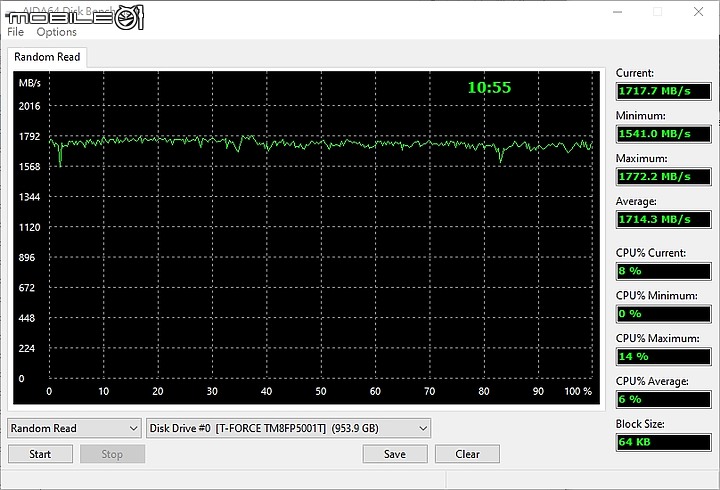Click the CPU% Maximum value 14 %
Viewport: 720px width, 490px height.
pos(664,356)
